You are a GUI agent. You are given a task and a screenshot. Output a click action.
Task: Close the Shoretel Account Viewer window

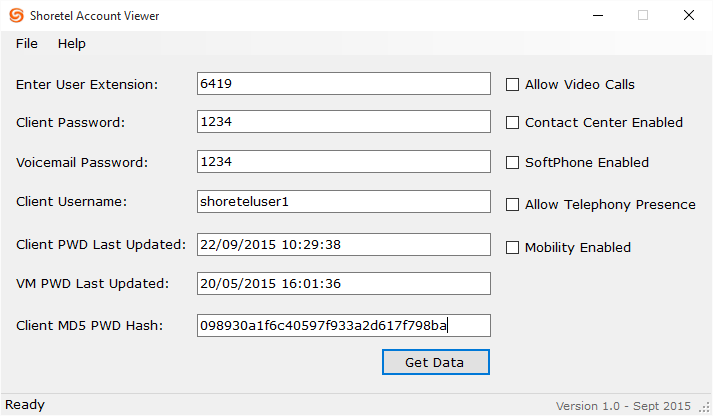coord(689,16)
